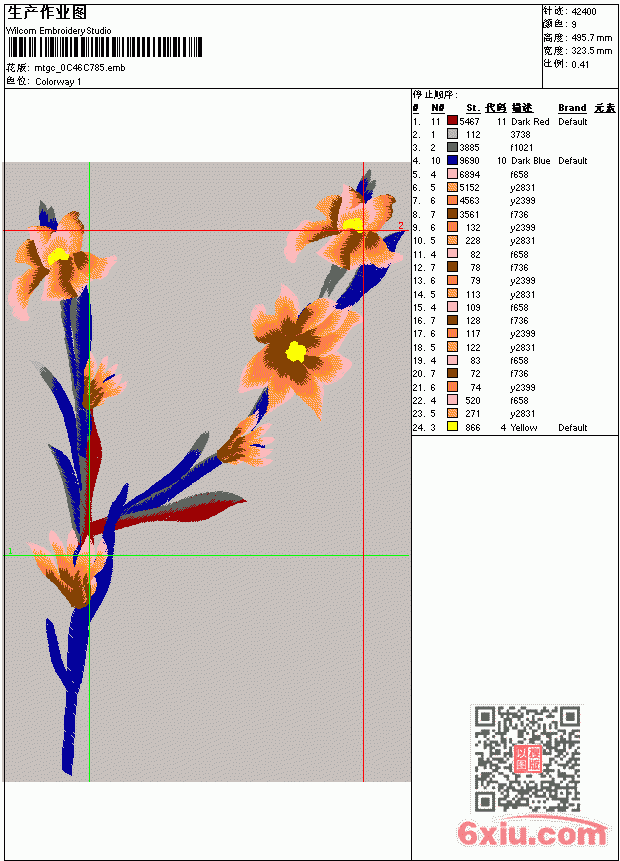Screen dimensions: 620x861
Task: Click the barcode under Wilcom EmbroideryStudio
Action: 105,47
